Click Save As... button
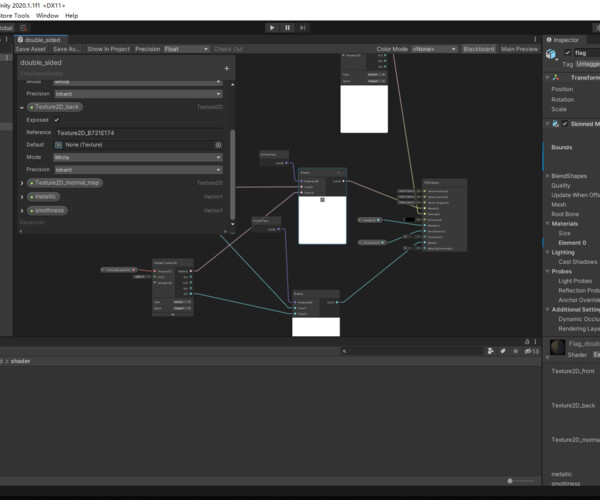 click(x=66, y=49)
